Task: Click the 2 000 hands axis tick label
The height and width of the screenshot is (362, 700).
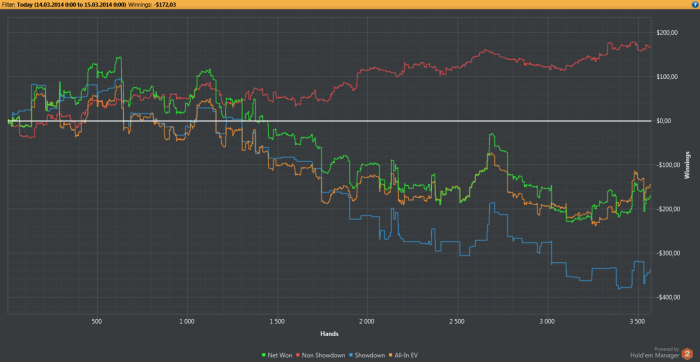Action: 367,321
